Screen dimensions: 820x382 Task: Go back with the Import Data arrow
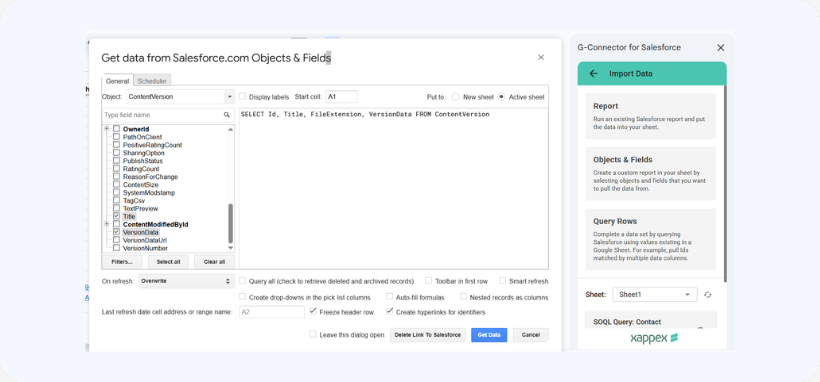point(593,74)
